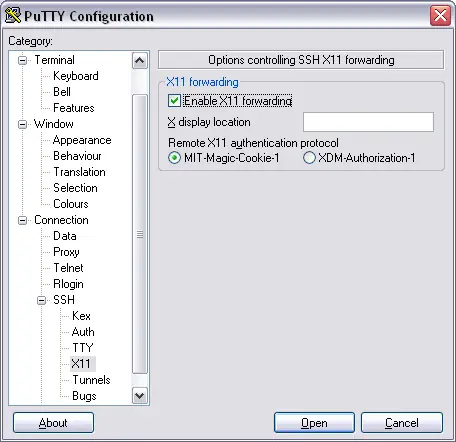Viewport: 456px width, 442px height.
Task: Click the 'X11 forwarding' group title
Action: [202, 82]
